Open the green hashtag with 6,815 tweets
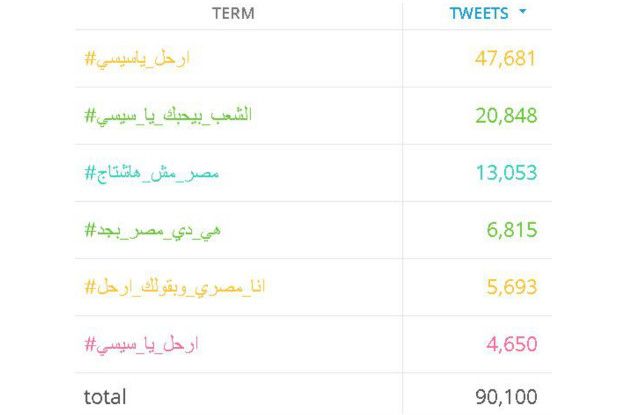This screenshot has width=624, height=415. (152, 230)
